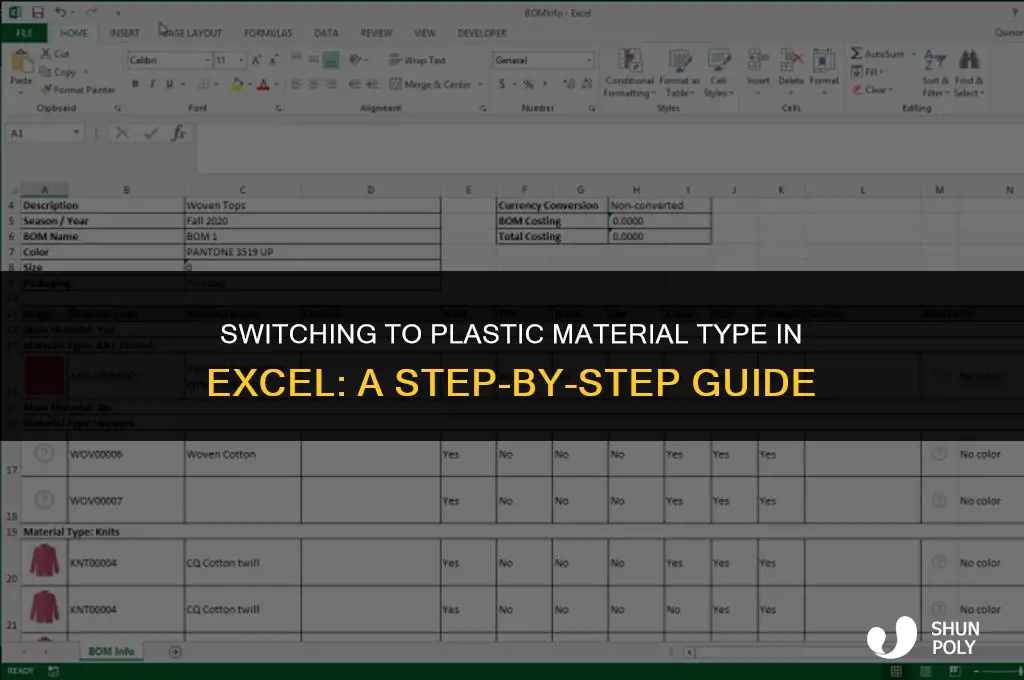The width and height of the screenshot is (1024, 680).
Task: Click the macro recording icon in status bar
Action: [54, 671]
